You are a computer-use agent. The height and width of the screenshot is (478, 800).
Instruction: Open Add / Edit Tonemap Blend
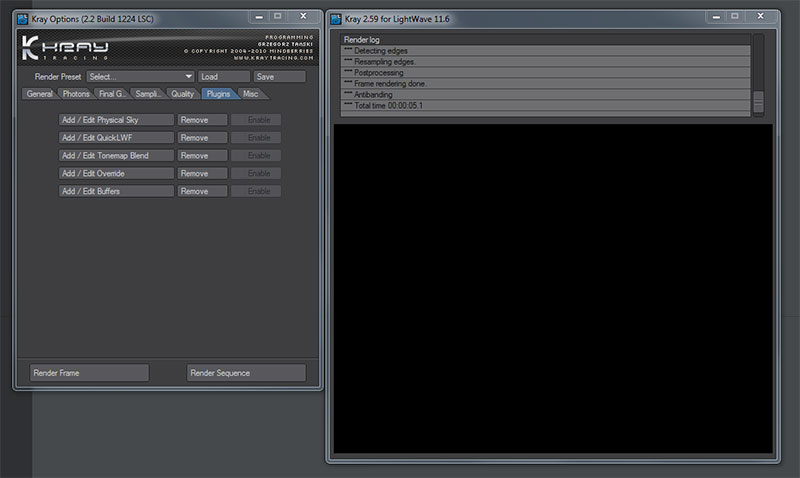coord(116,156)
